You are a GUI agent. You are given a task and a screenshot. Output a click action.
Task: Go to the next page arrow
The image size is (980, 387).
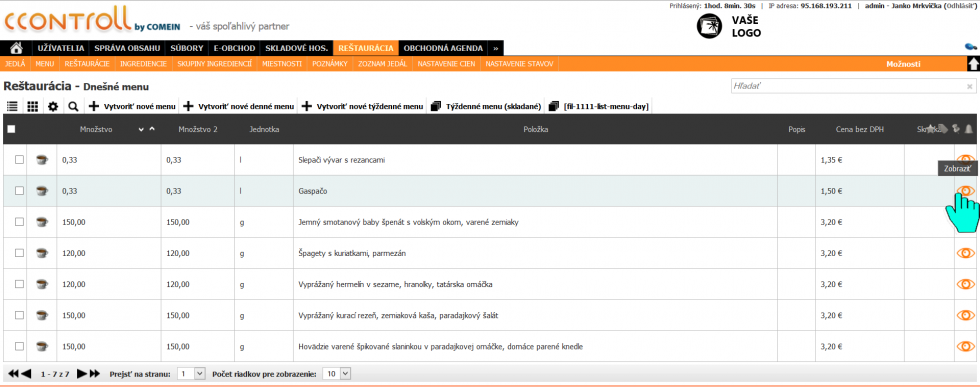(82, 374)
